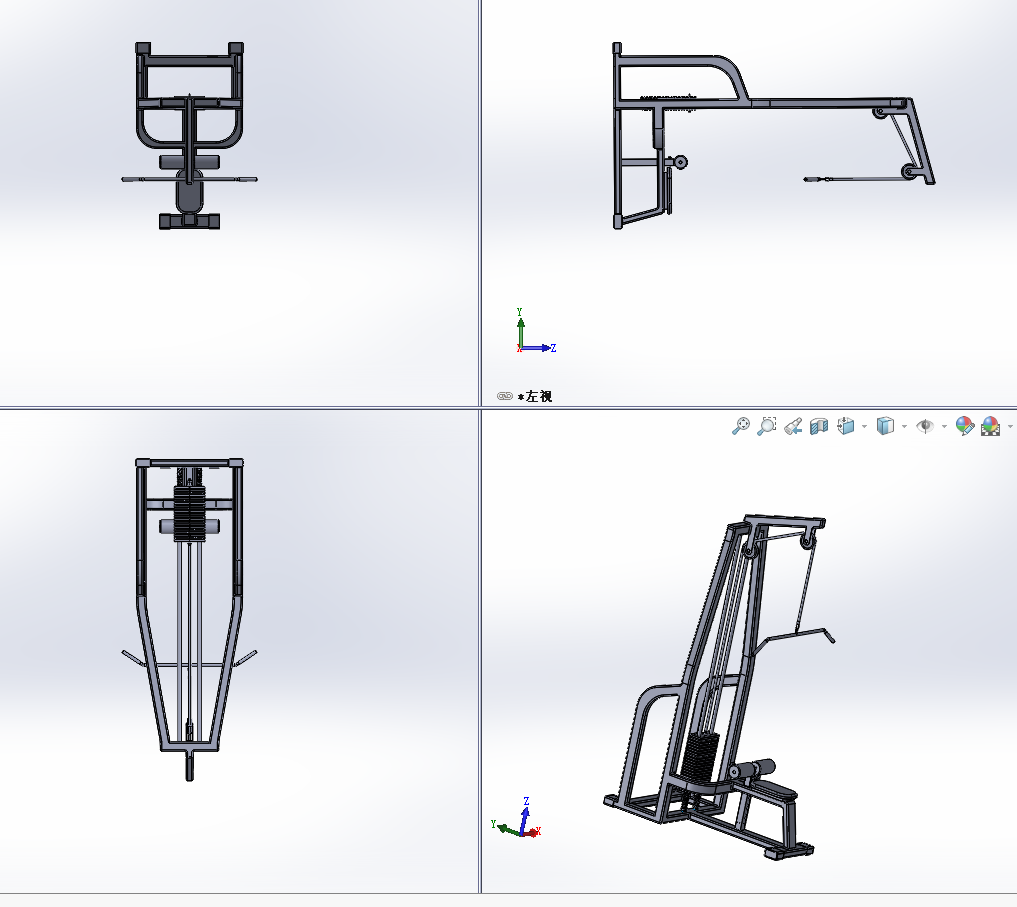Click the axis triad in isometric view
Viewport: 1017px width, 907px height.
click(x=517, y=819)
